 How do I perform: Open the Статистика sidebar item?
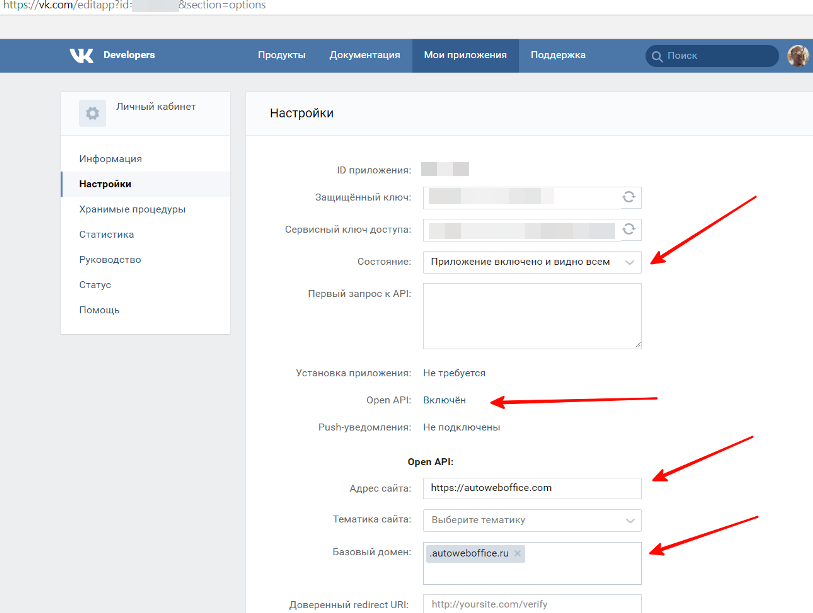click(x=106, y=235)
